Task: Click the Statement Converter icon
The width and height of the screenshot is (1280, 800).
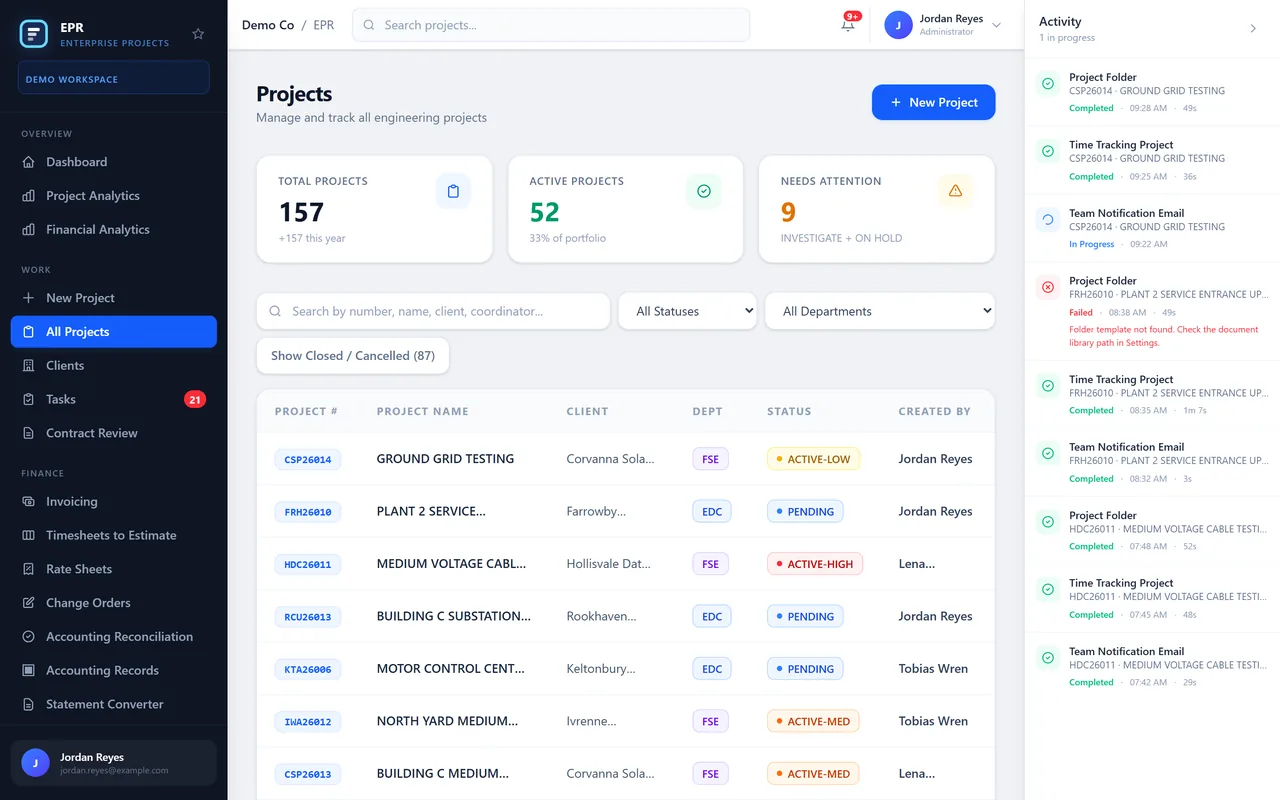Action: click(28, 705)
